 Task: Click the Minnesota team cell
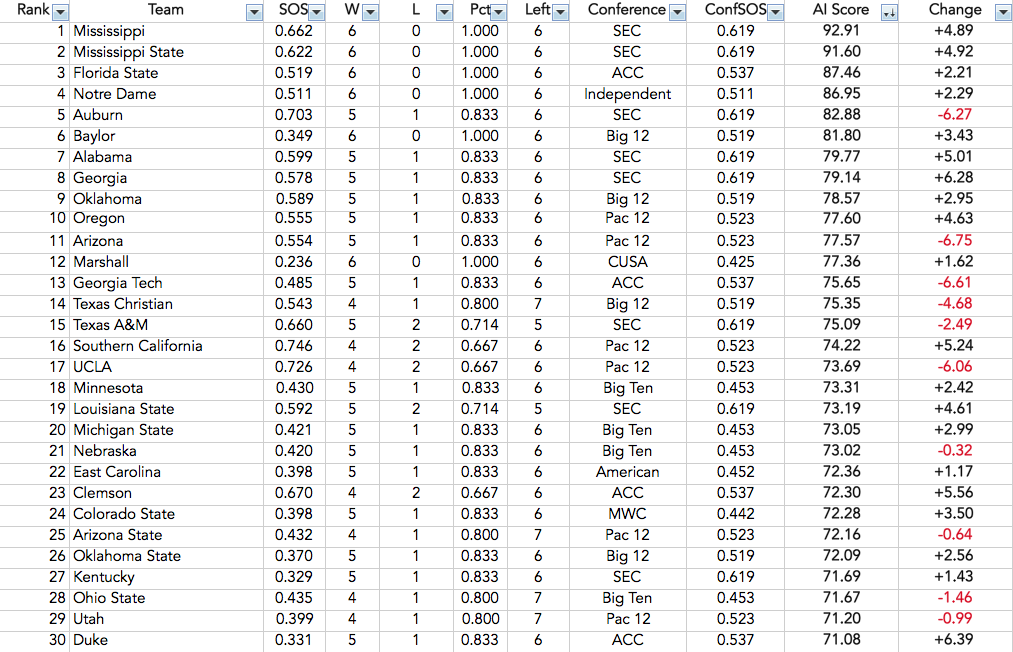pyautogui.click(x=166, y=388)
